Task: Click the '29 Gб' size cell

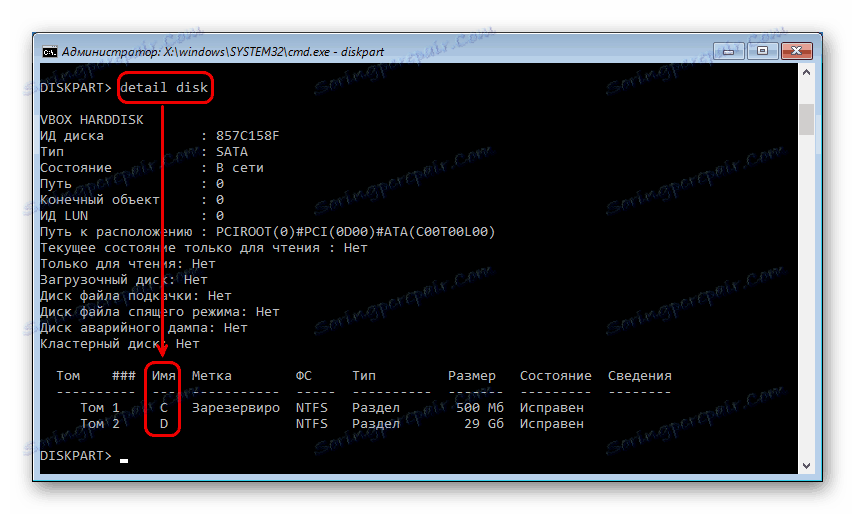Action: pos(484,424)
